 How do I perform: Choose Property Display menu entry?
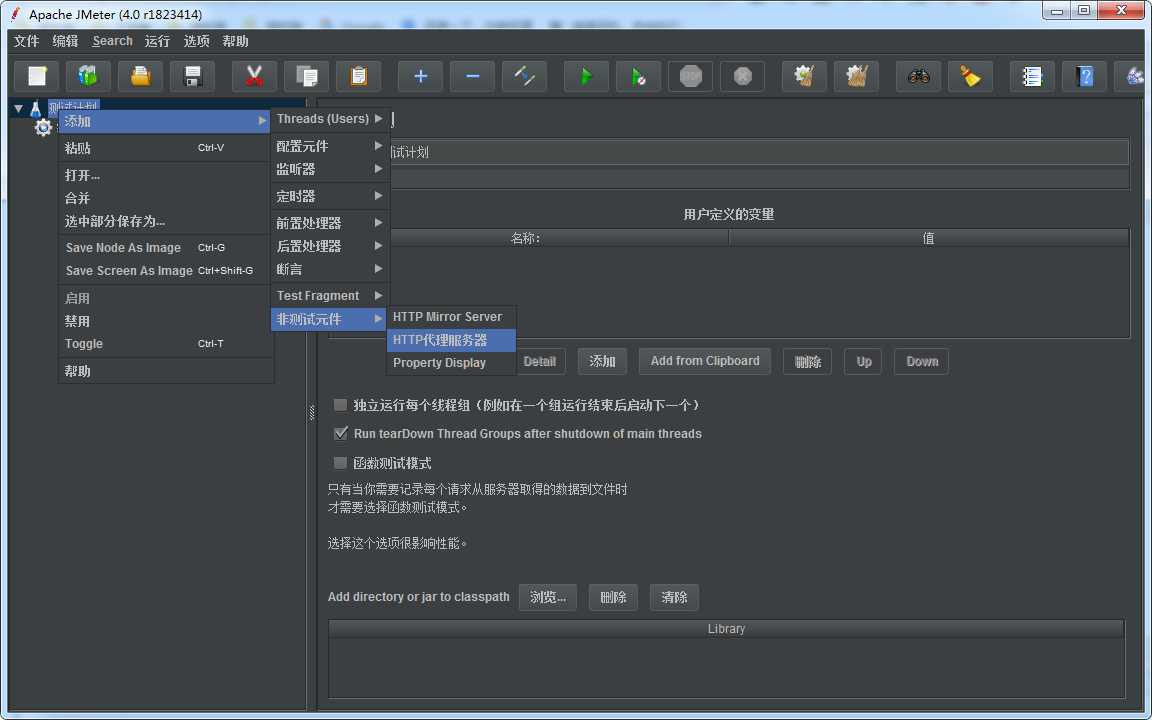tap(451, 363)
